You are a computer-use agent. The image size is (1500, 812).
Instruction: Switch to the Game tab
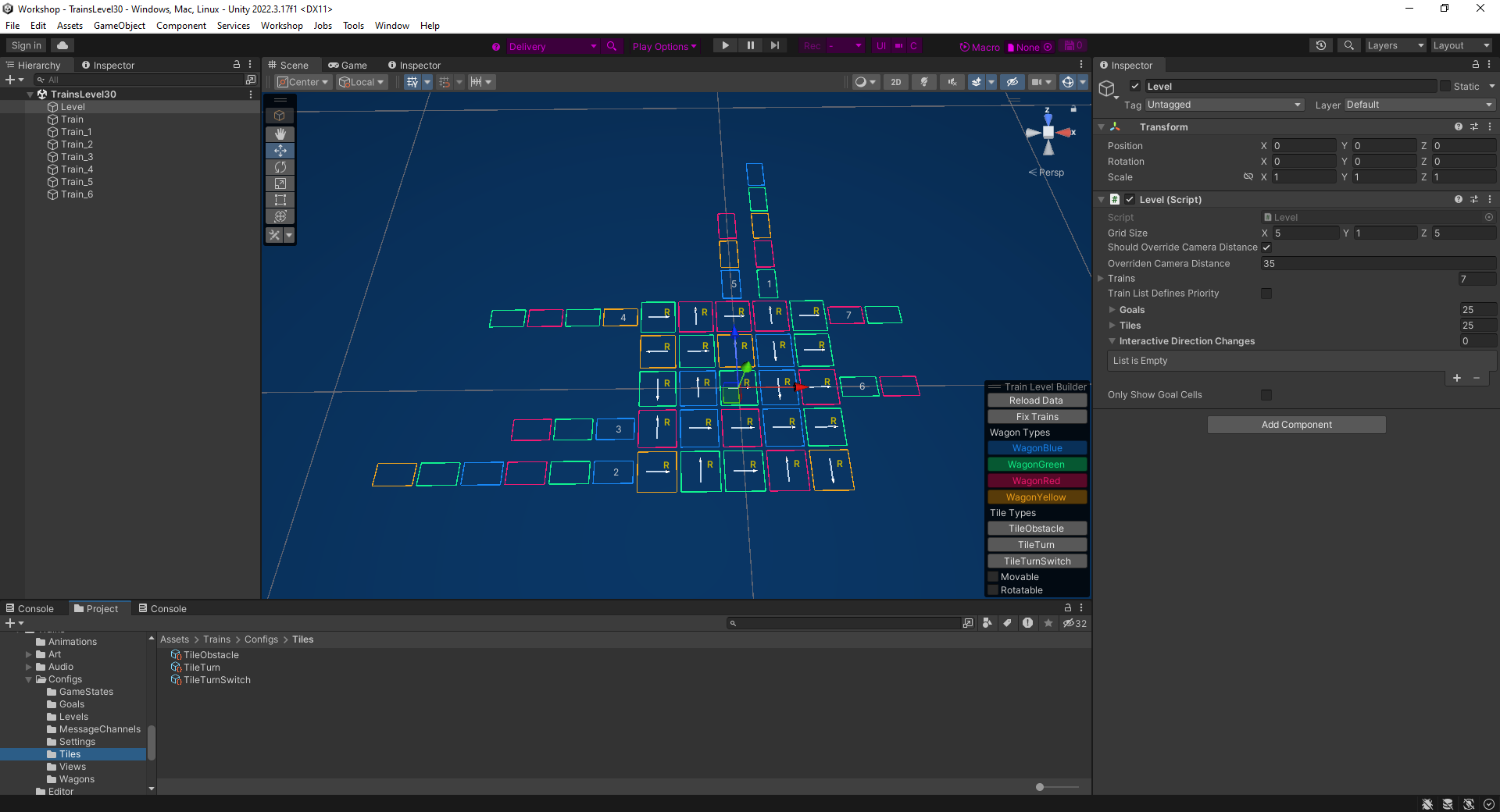[x=348, y=65]
